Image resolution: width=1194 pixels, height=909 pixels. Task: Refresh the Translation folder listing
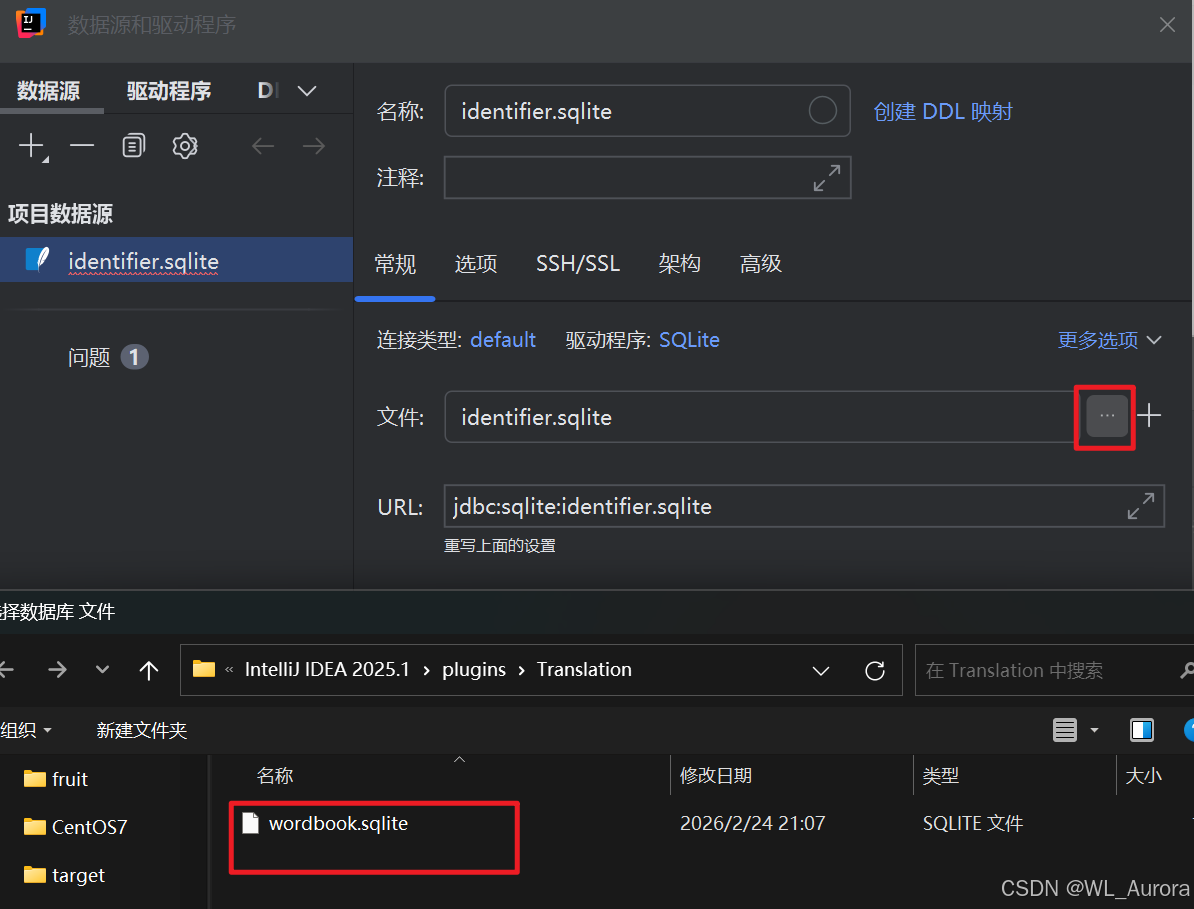coord(875,670)
